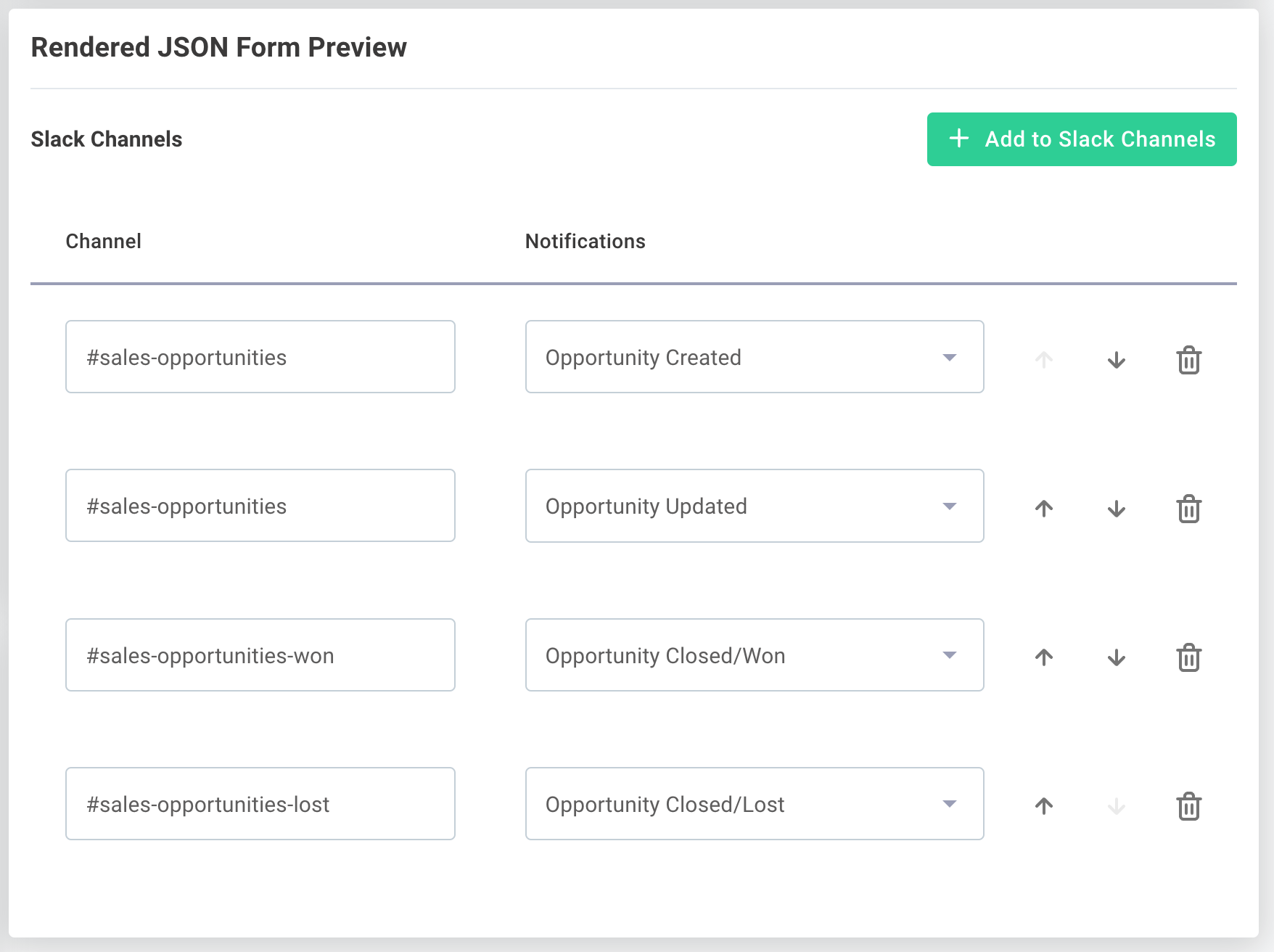Image resolution: width=1274 pixels, height=952 pixels.
Task: Delete the Opportunity Created row
Action: tap(1188, 360)
